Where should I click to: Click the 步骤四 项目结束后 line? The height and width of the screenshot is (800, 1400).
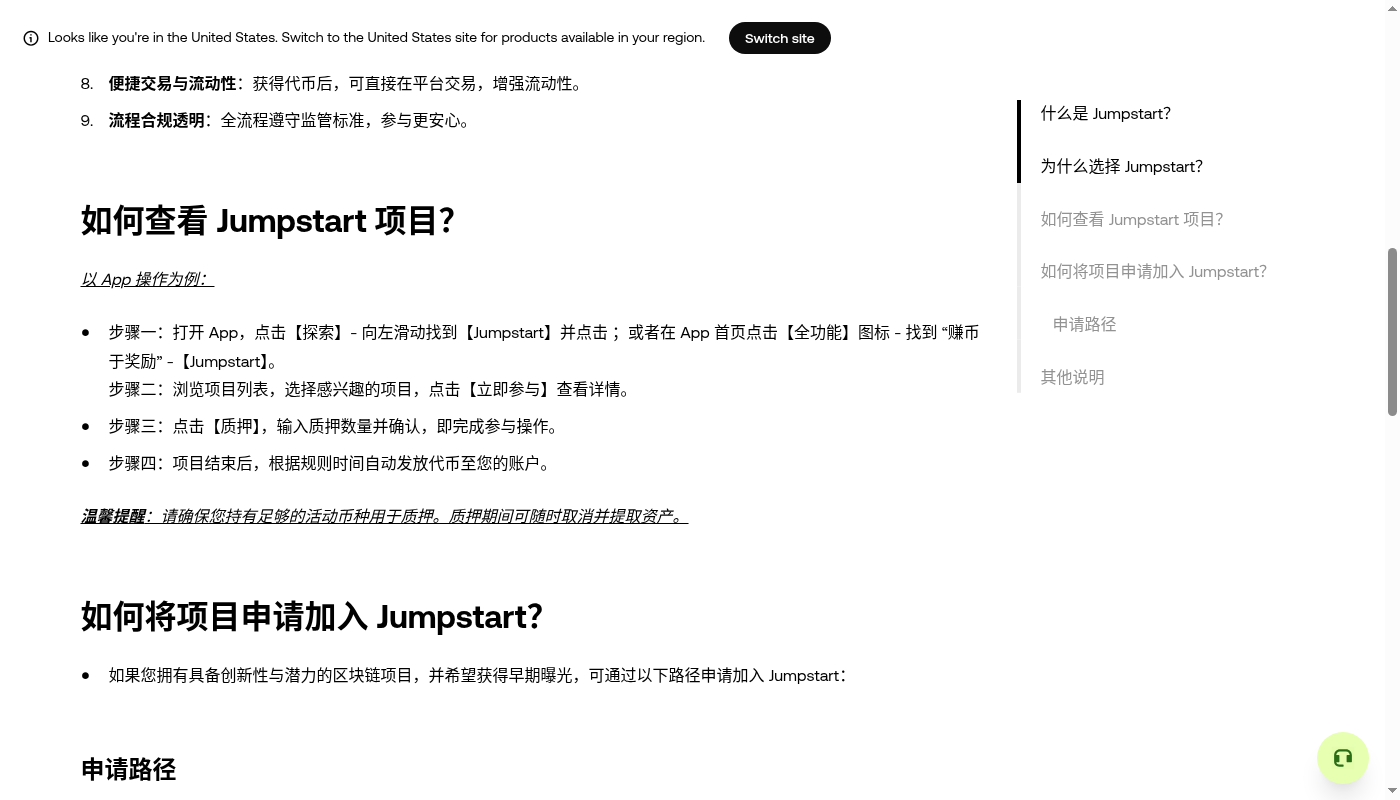331,463
